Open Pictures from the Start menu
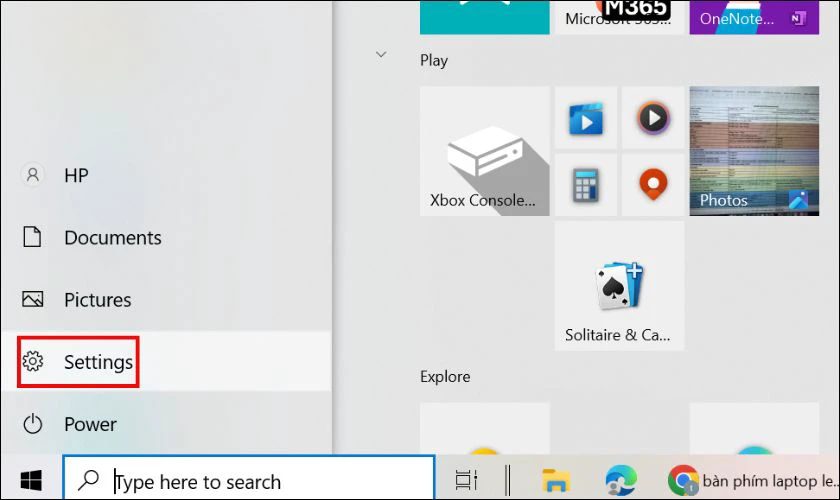 [x=166, y=300]
